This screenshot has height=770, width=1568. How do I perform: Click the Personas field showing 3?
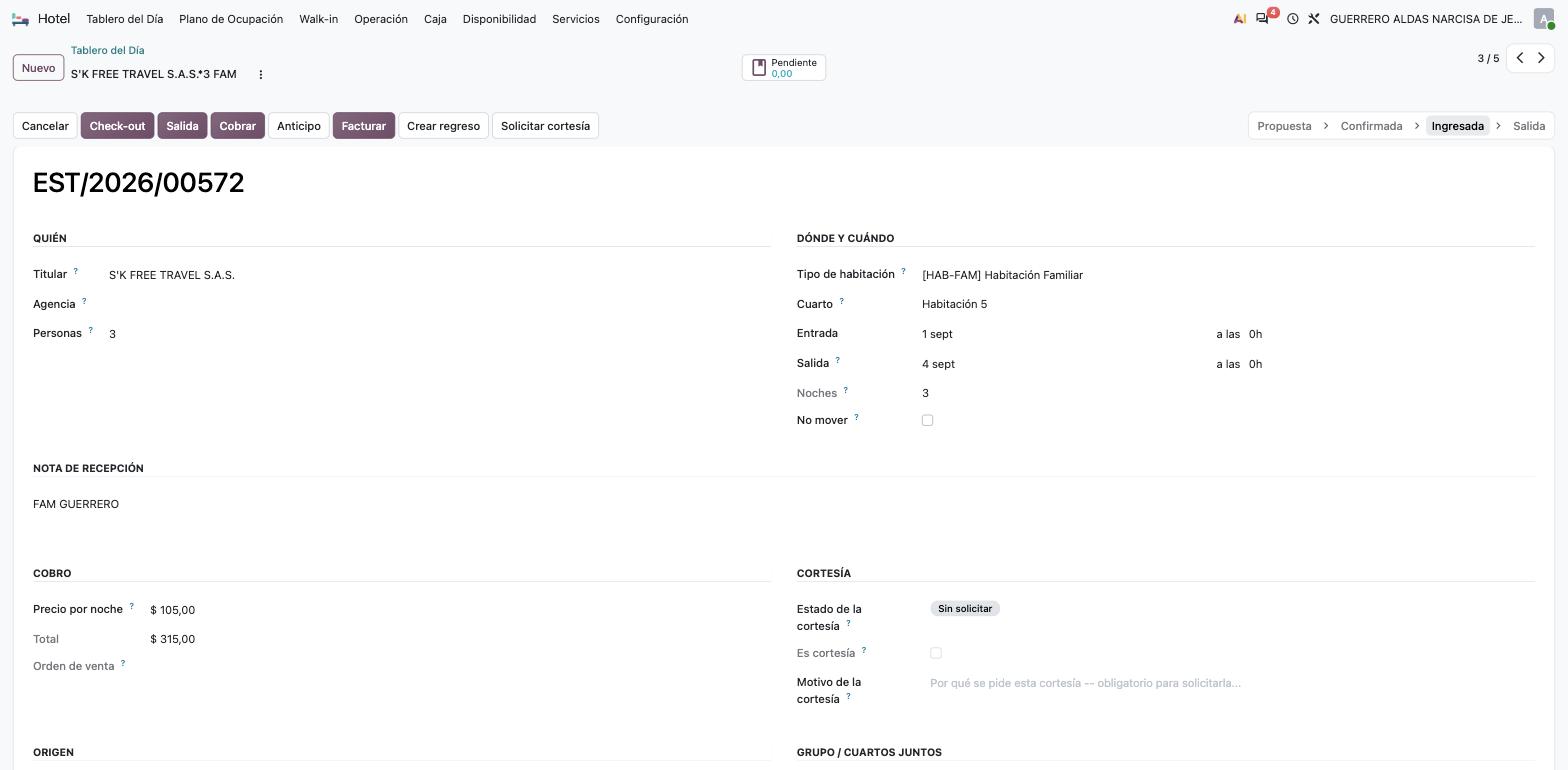point(438,334)
